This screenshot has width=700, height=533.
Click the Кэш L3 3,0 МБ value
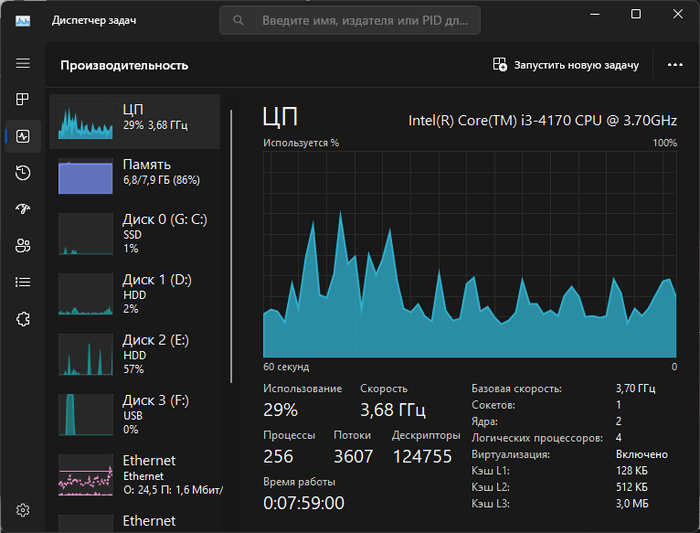(x=632, y=504)
